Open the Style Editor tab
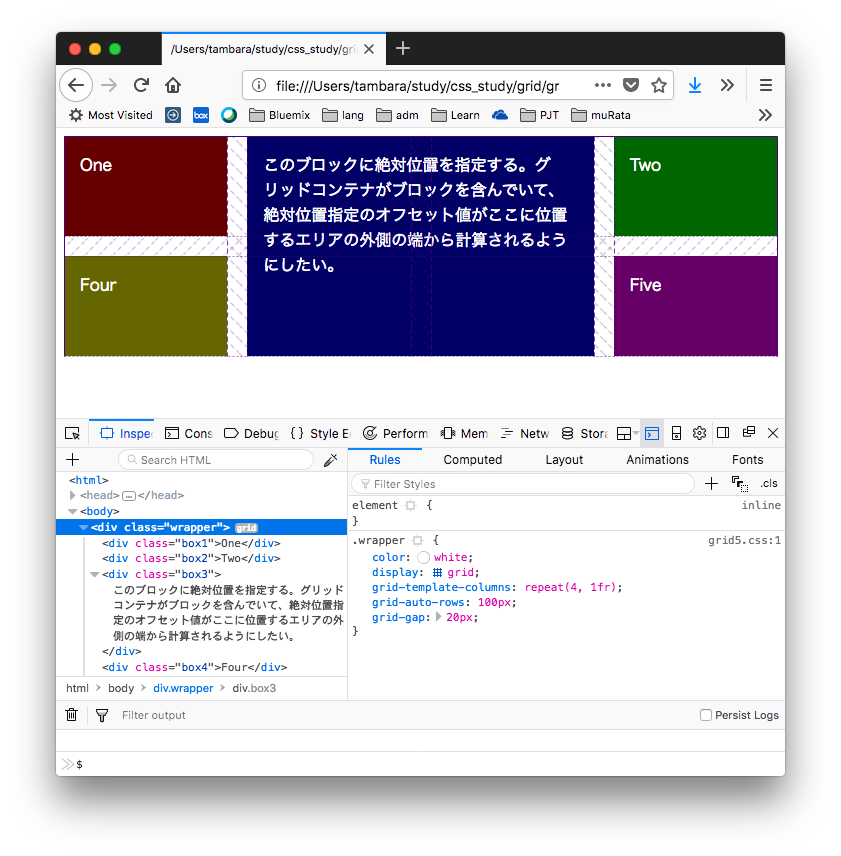 pos(320,433)
